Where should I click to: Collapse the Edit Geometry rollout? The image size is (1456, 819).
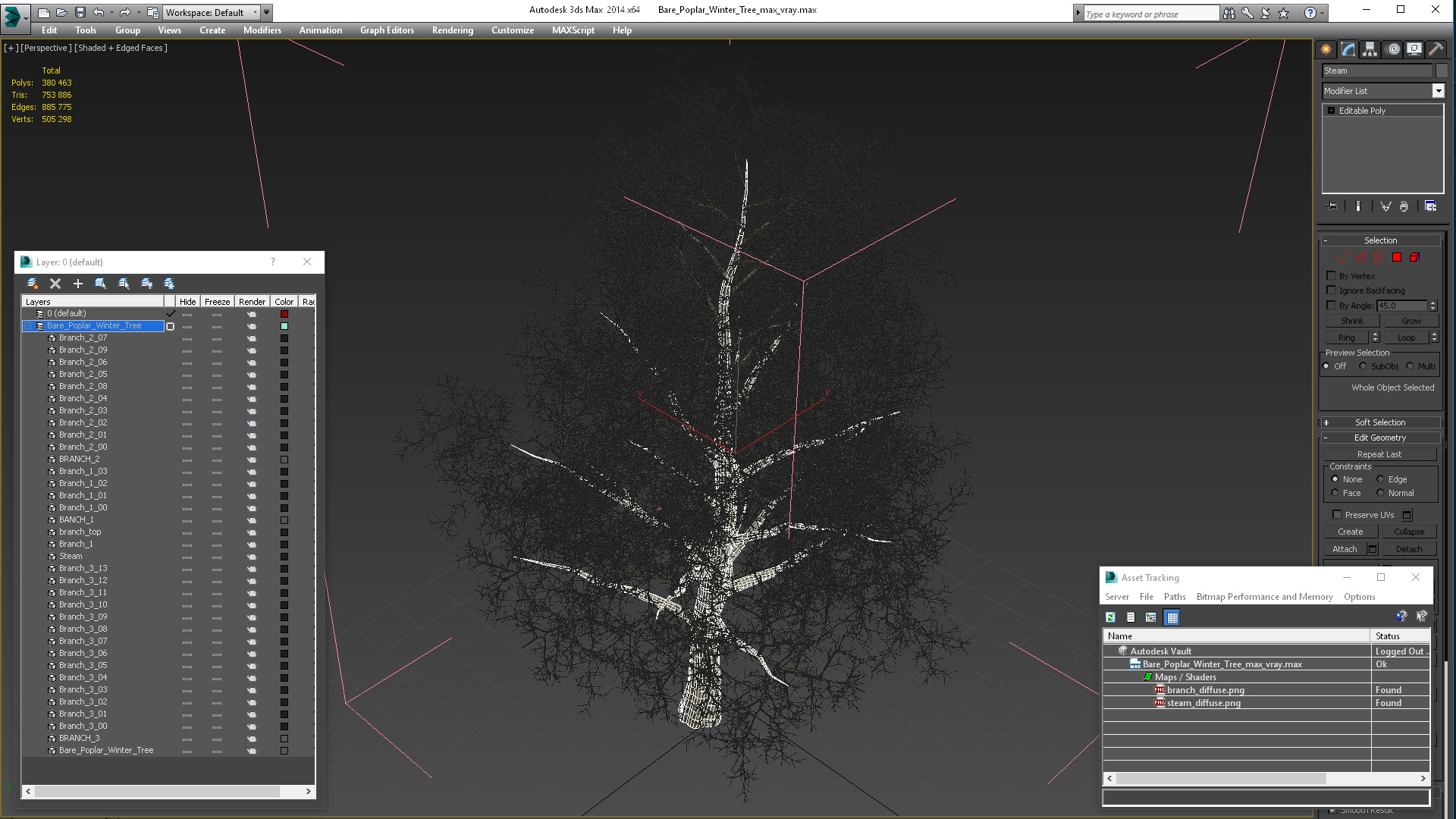[1380, 438]
